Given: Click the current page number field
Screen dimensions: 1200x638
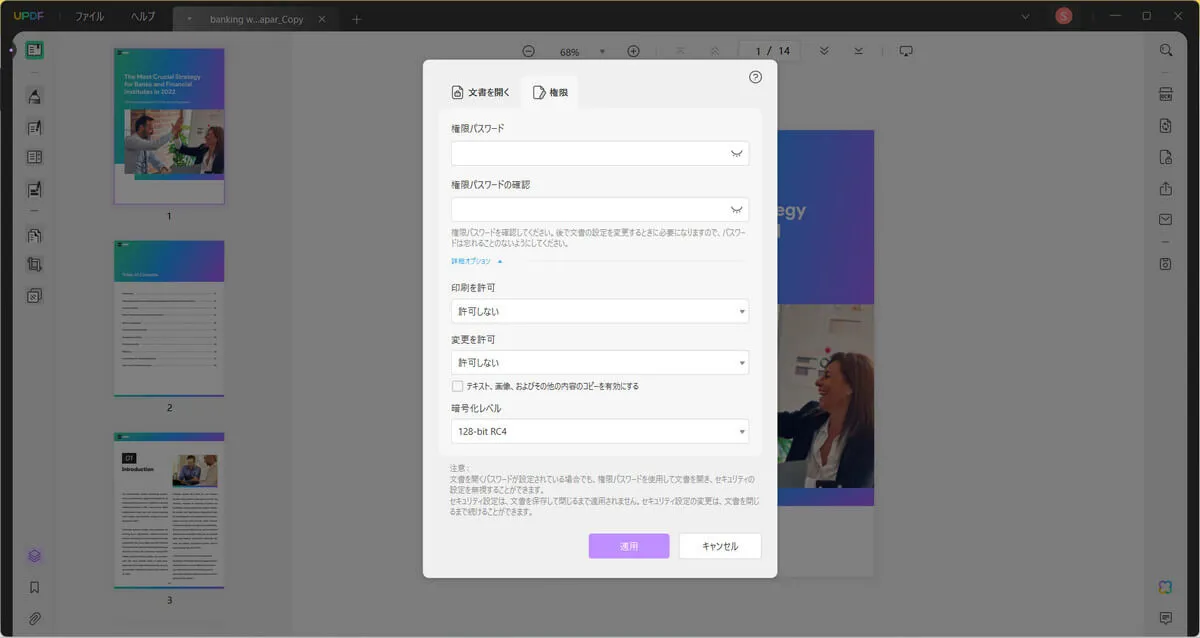Looking at the screenshot, I should tap(758, 51).
